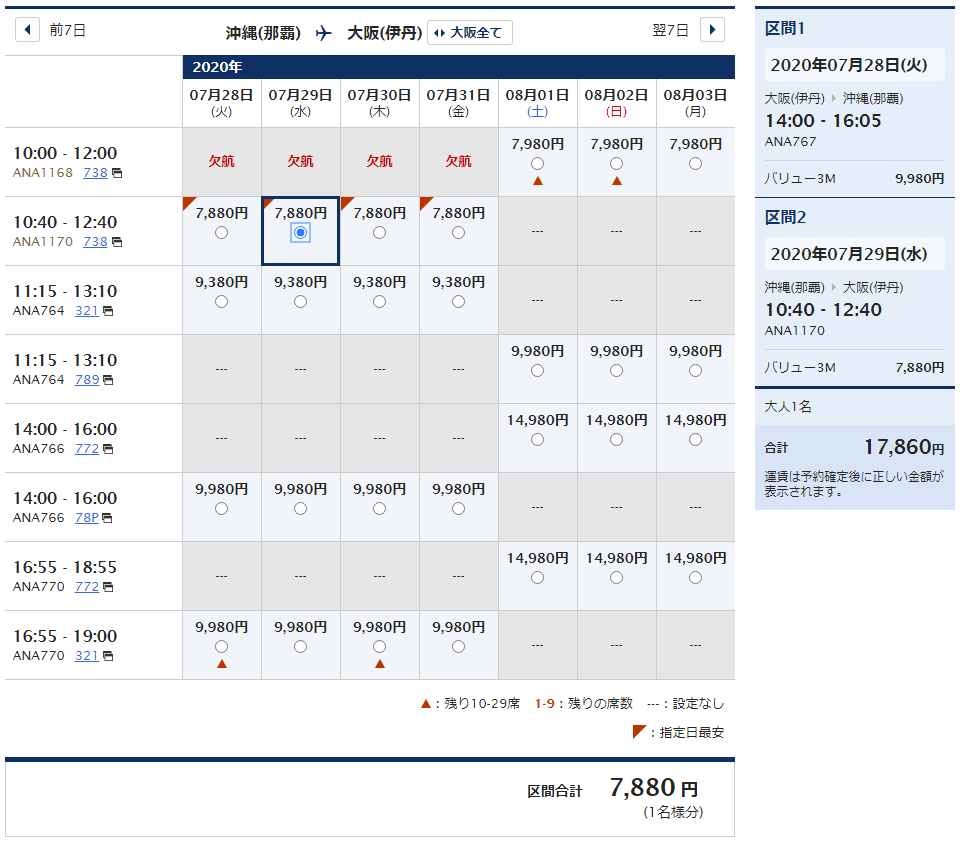Click the 2020年 header bar
Image resolution: width=960 pixels, height=843 pixels.
(458, 67)
